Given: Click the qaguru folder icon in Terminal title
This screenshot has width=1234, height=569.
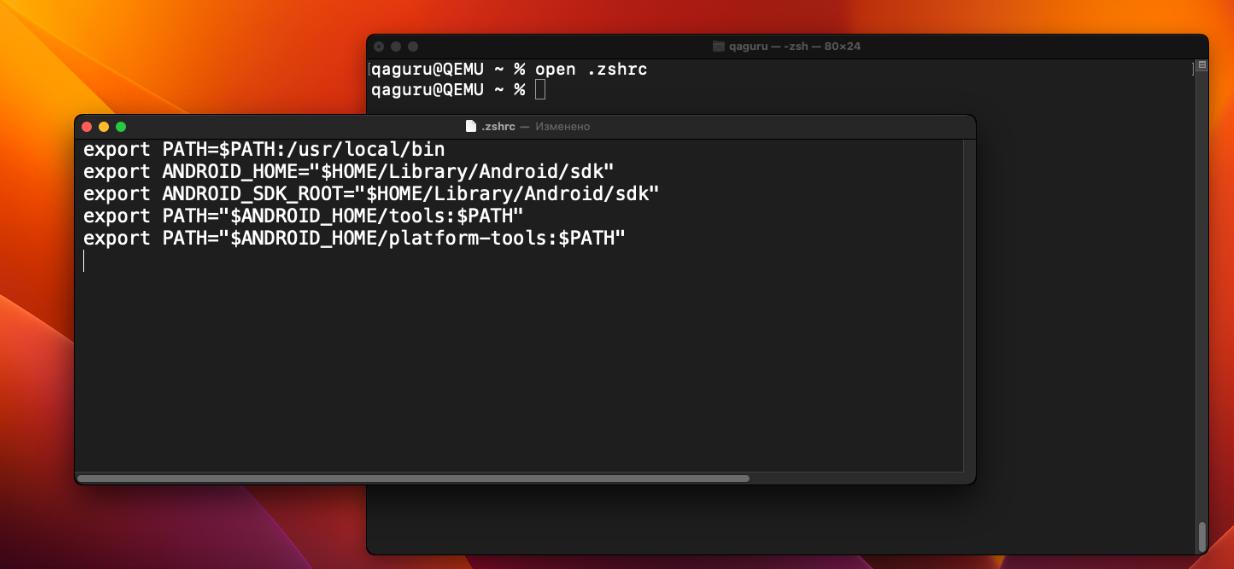Looking at the screenshot, I should (x=718, y=46).
